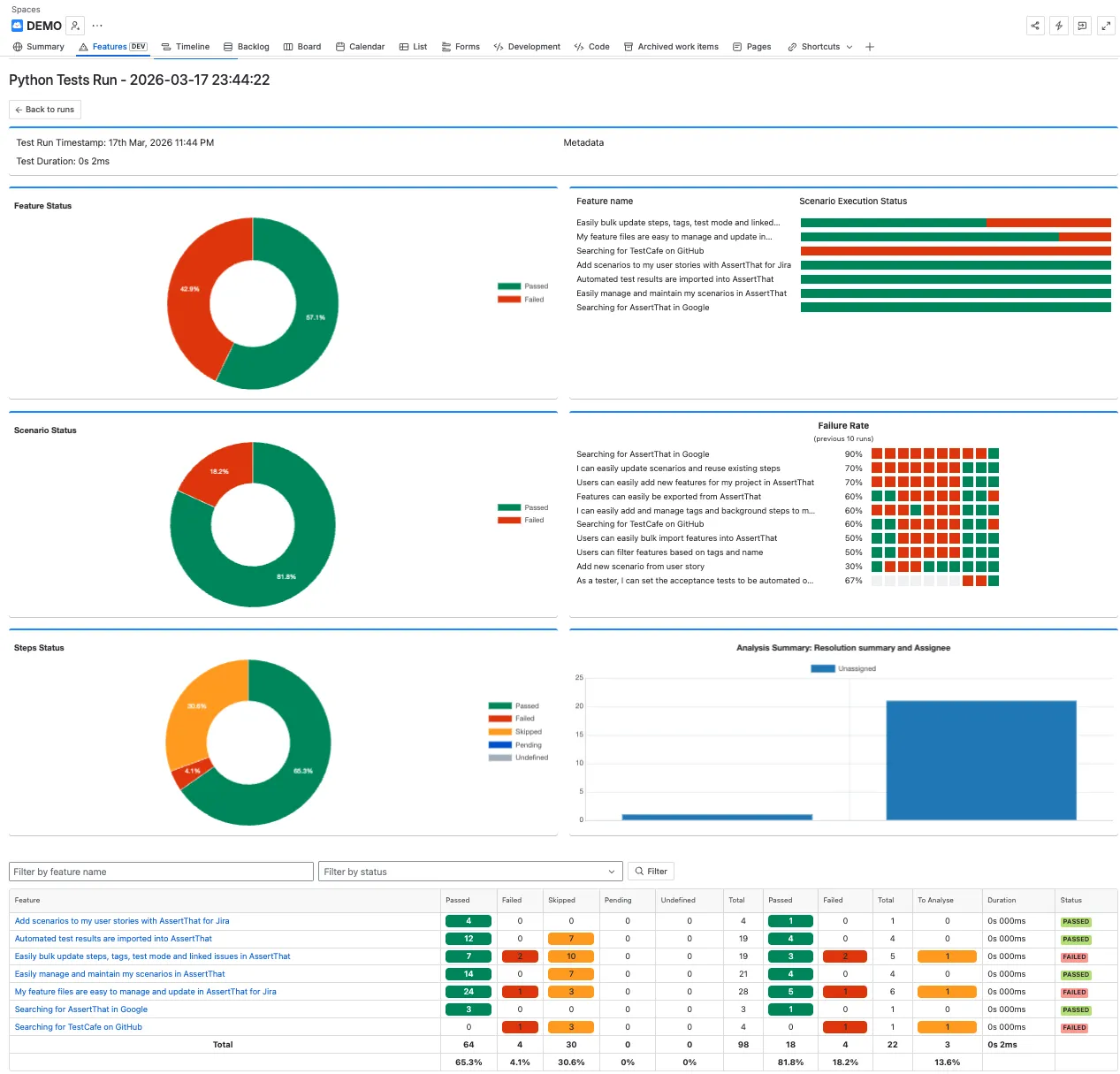Viewport: 1120px width, 1074px height.
Task: Open the Forms tab
Action: 461,47
